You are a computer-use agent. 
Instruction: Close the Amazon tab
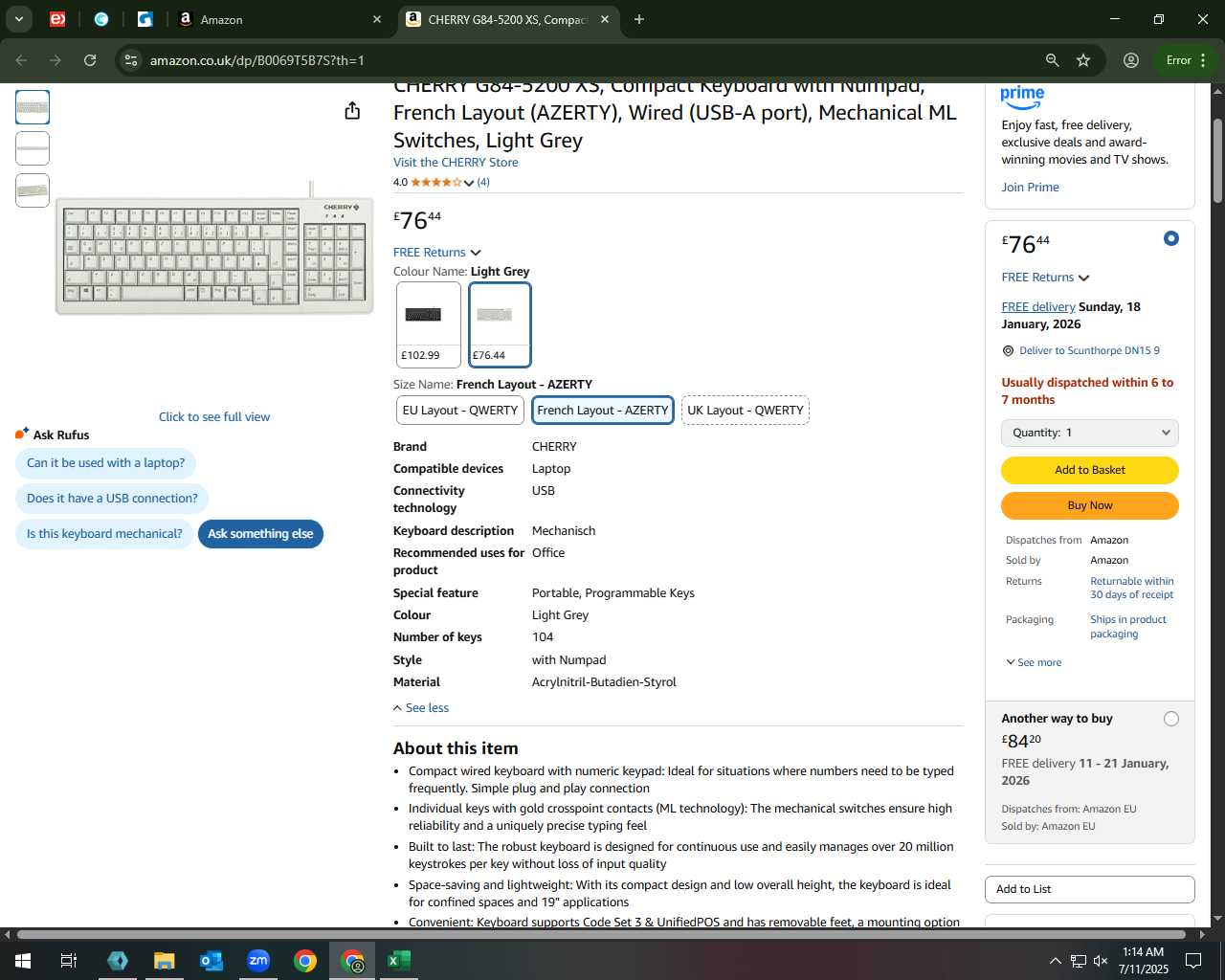click(x=377, y=19)
